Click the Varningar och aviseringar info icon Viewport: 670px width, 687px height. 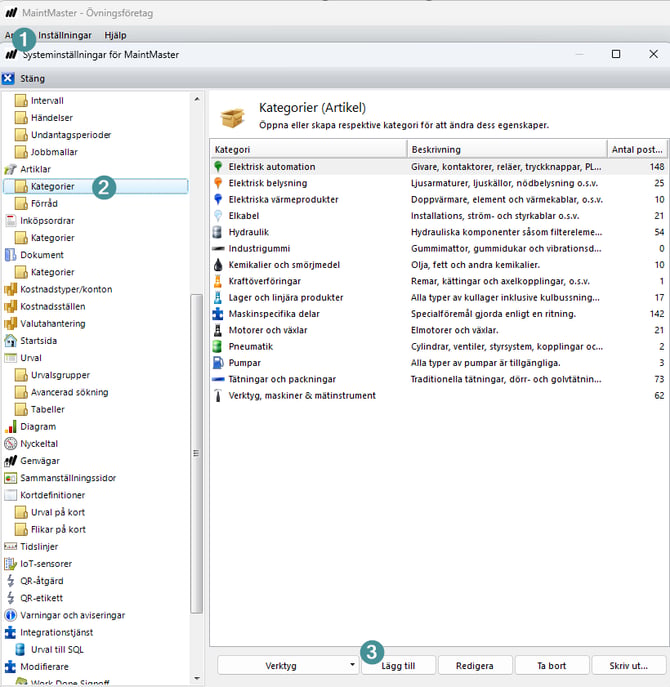point(11,615)
